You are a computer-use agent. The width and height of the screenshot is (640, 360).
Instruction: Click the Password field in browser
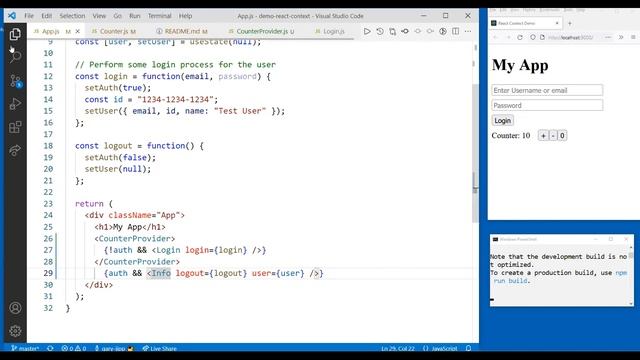[x=547, y=105]
